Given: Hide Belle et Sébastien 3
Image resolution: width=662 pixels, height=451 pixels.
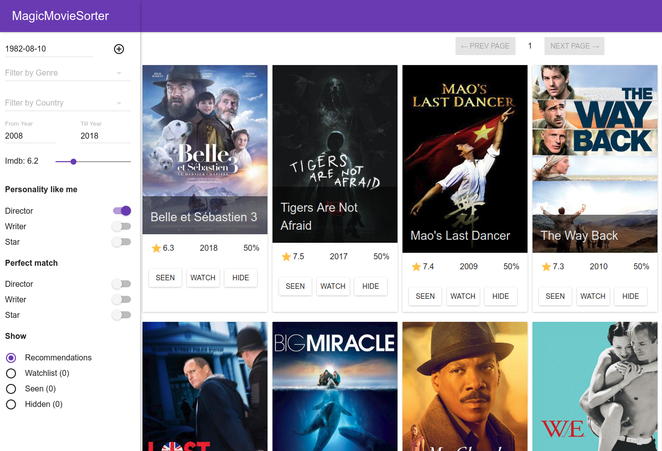Looking at the screenshot, I should (x=241, y=278).
